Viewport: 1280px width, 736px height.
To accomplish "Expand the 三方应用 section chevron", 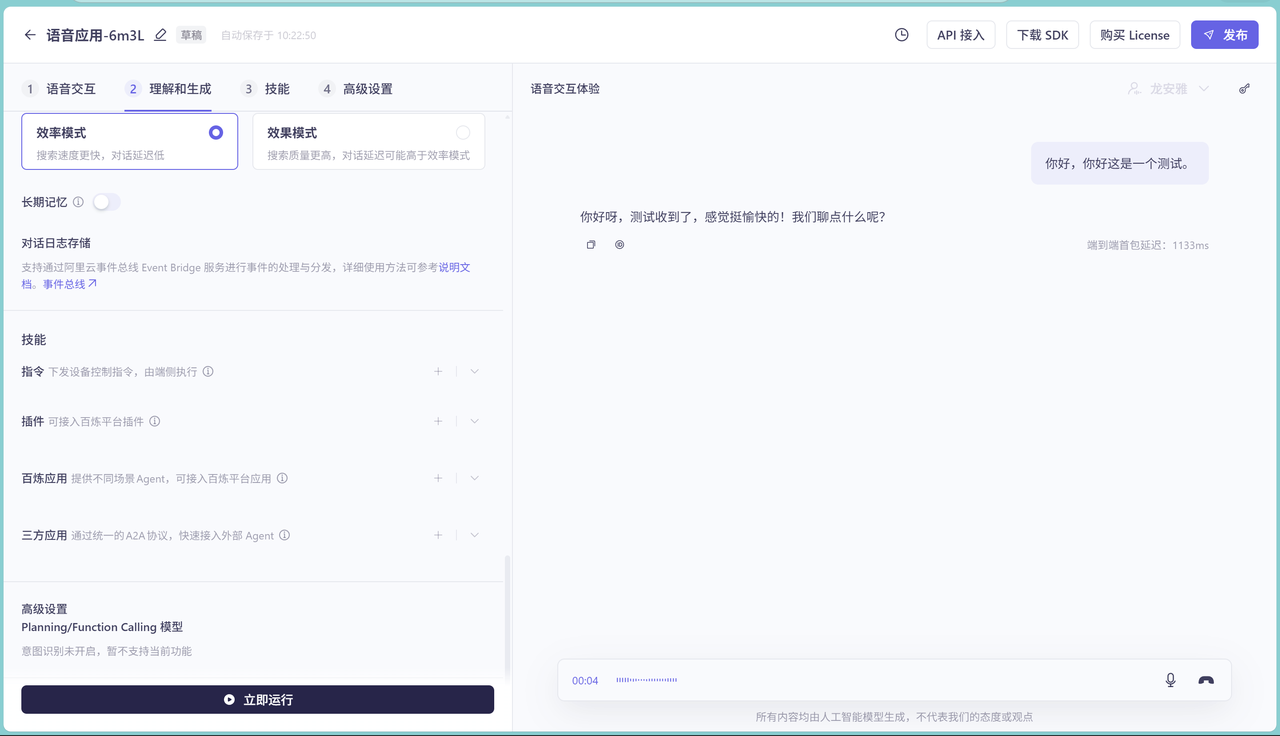I will click(474, 536).
